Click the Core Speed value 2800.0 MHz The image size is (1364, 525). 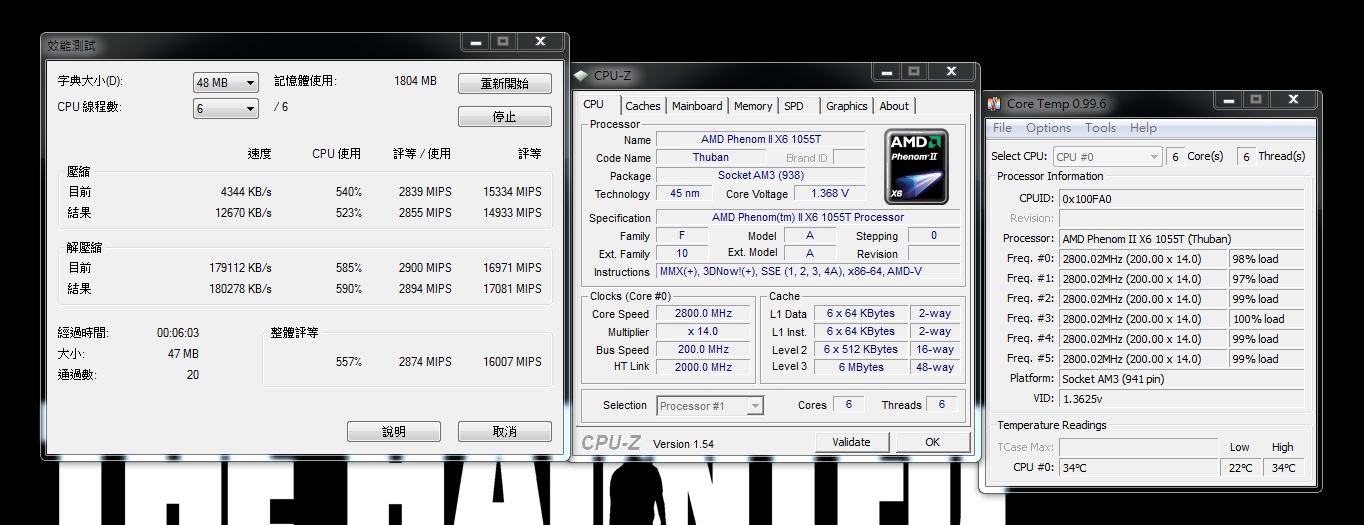click(703, 314)
